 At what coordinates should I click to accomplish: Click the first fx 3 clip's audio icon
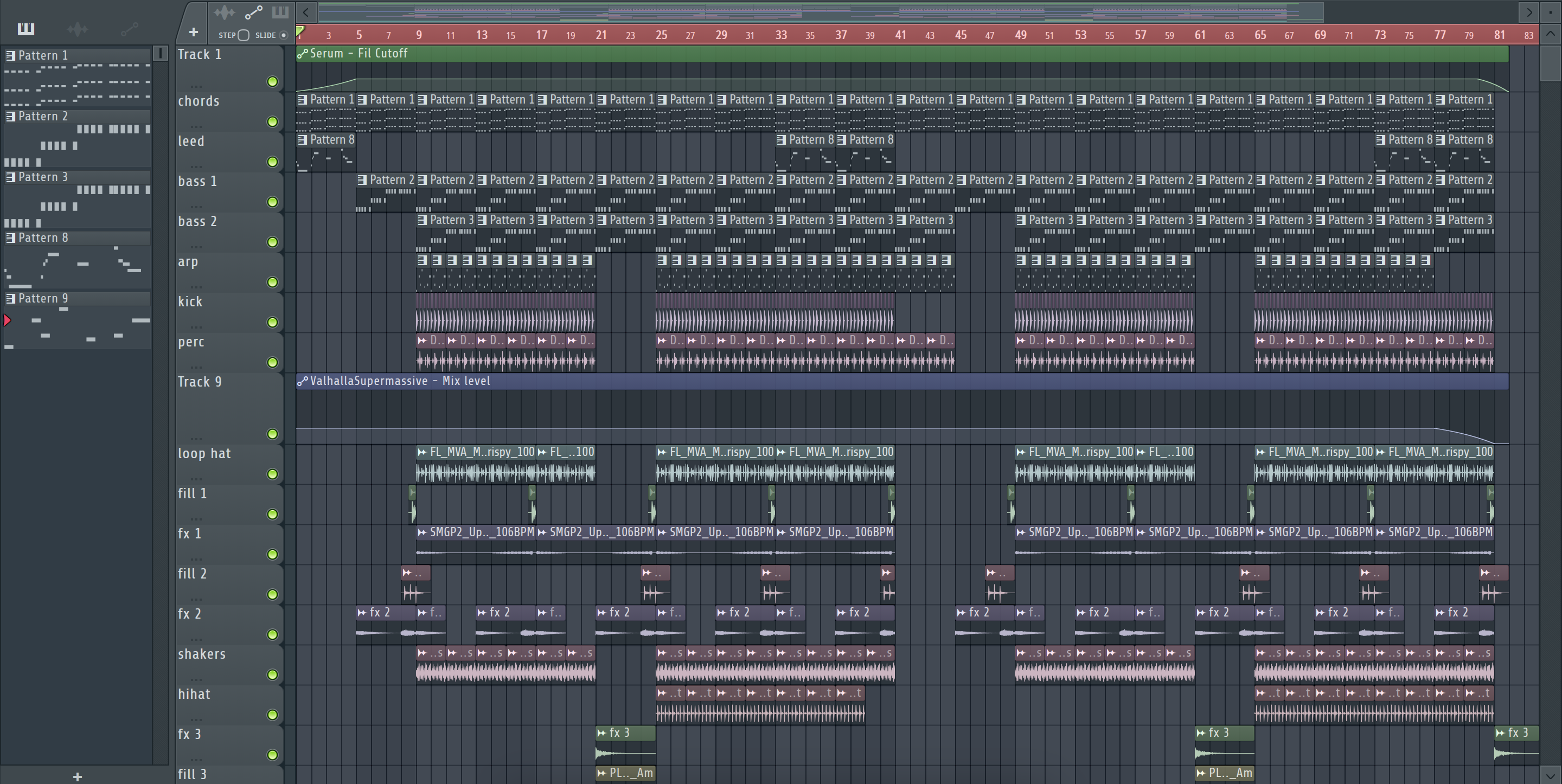click(601, 732)
